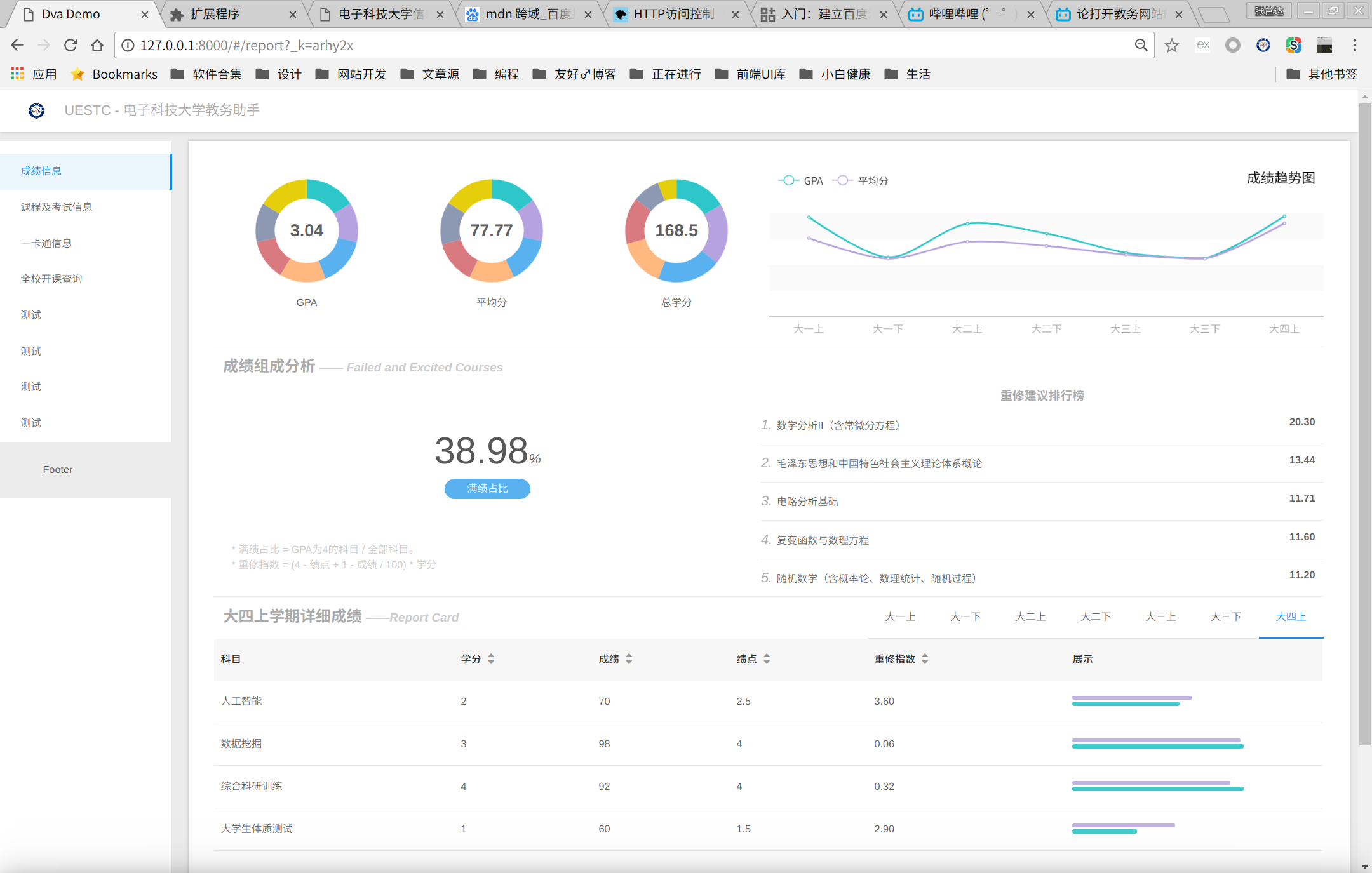
Task: Open Chrome's three-dot menu
Action: (1354, 45)
